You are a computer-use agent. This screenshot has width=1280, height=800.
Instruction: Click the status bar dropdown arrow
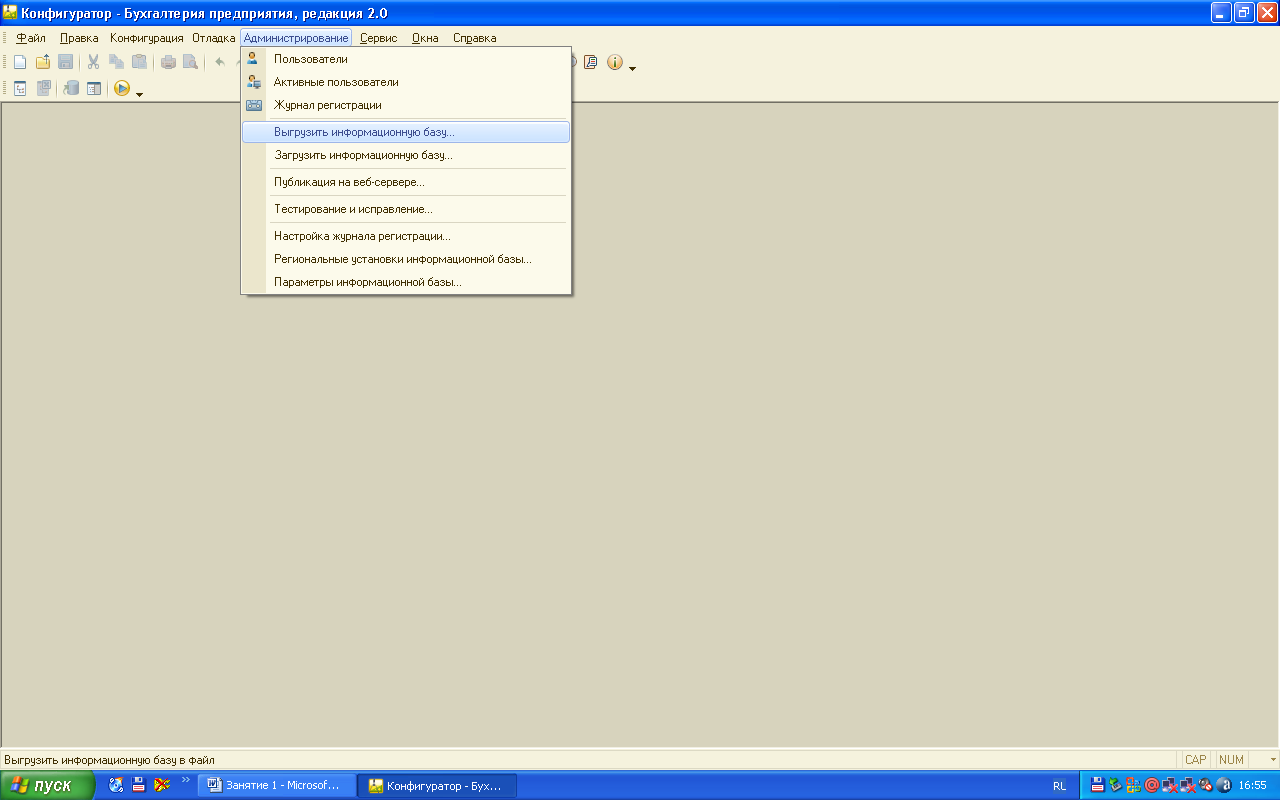coord(1272,760)
